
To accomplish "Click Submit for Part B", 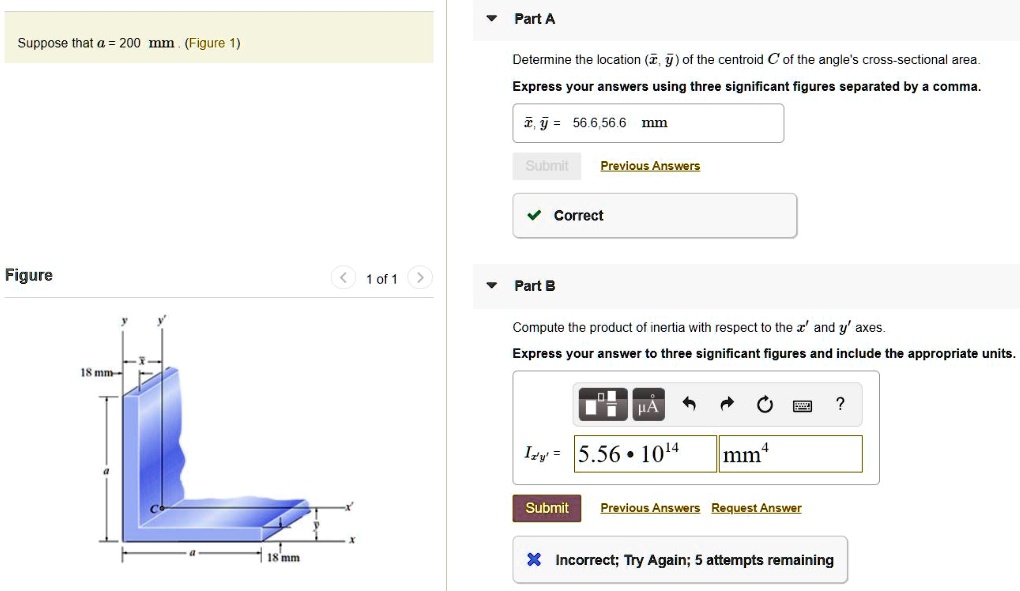I will (x=546, y=508).
